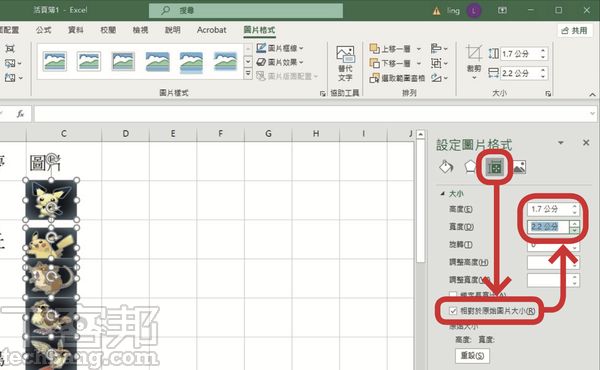Open the 校閱 ribbon tab

point(108,30)
